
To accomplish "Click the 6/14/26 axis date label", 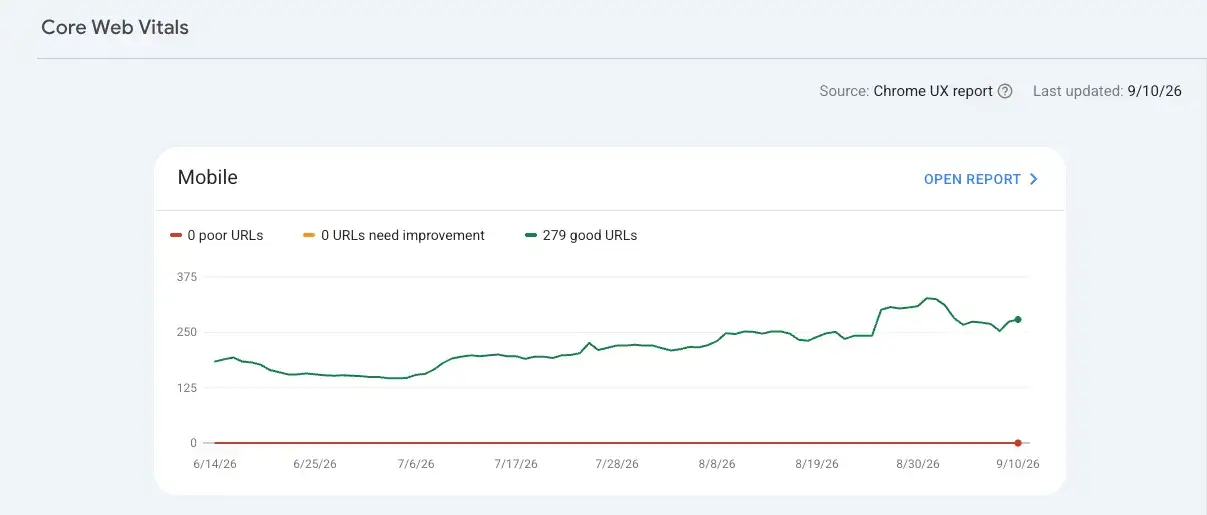I will pyautogui.click(x=215, y=464).
